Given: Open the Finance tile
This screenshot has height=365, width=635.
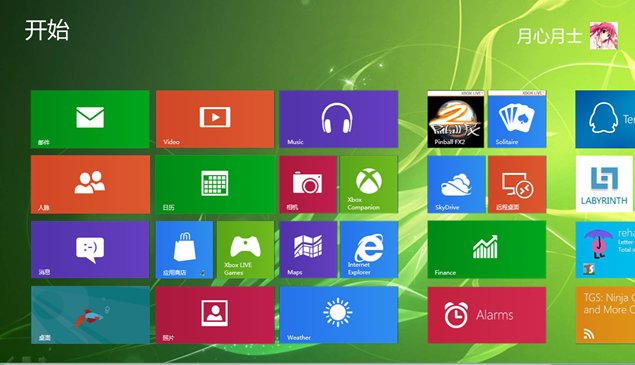Looking at the screenshot, I should (487, 250).
